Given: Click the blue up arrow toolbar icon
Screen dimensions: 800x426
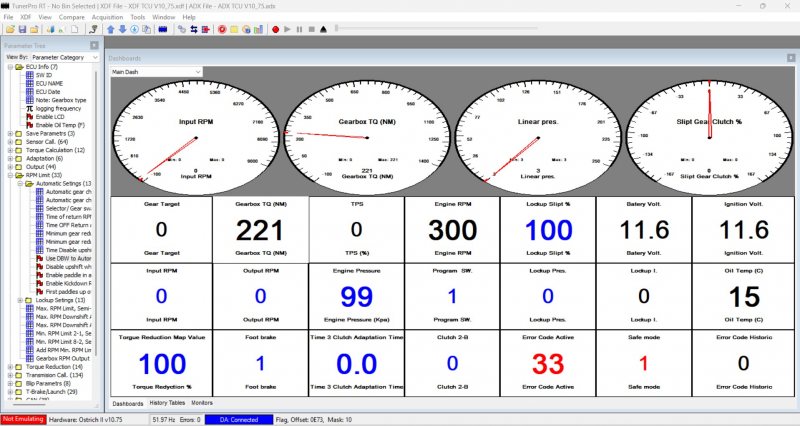Looking at the screenshot, I should [112, 29].
